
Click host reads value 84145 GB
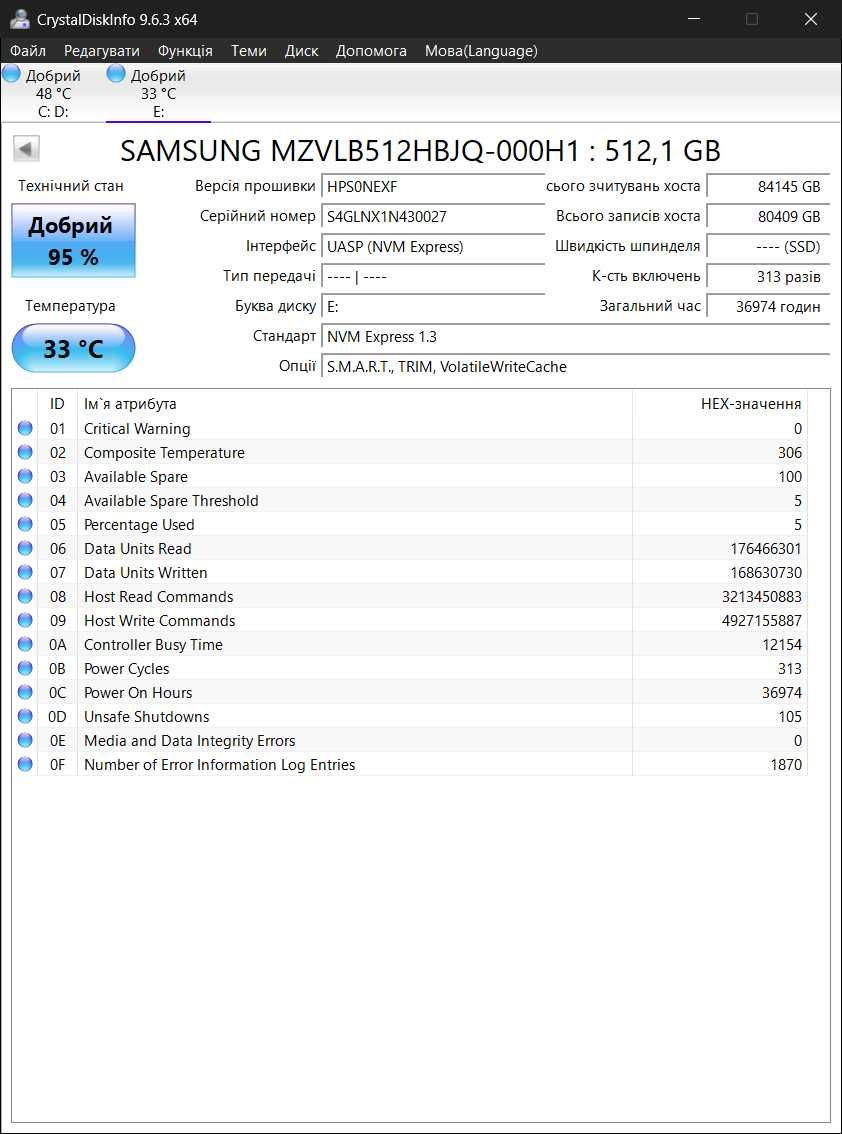pos(767,187)
